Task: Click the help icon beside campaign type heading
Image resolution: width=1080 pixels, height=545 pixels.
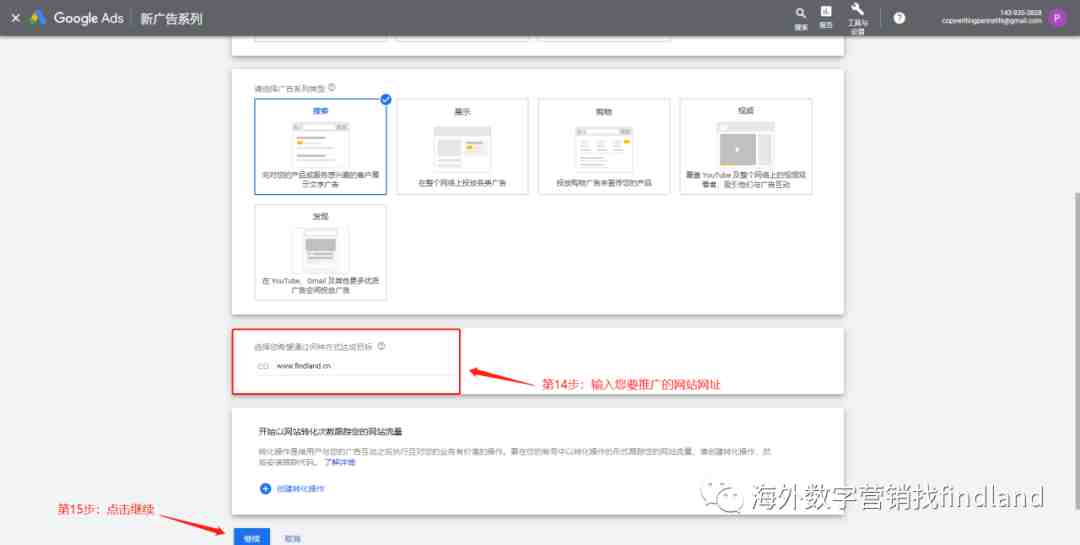Action: point(332,88)
